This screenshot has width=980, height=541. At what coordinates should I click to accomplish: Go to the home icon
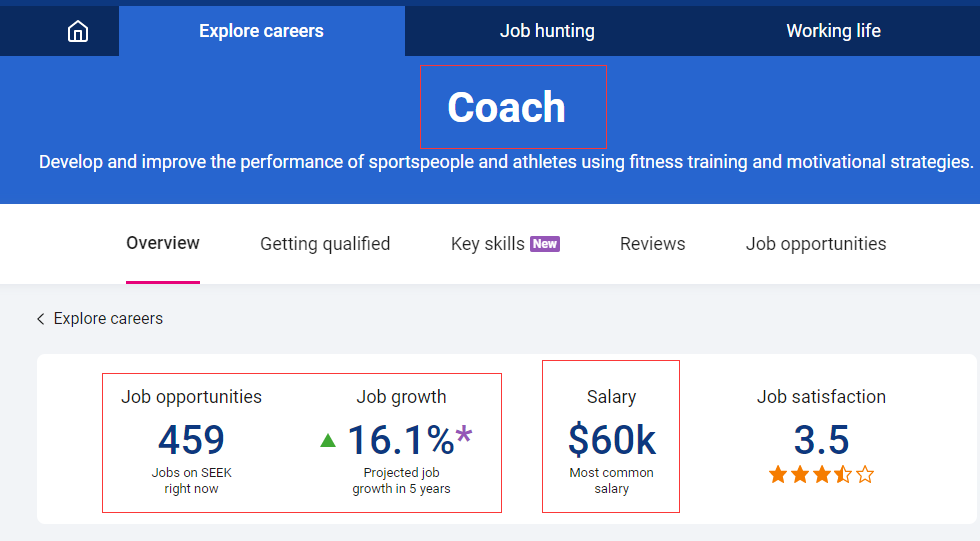(x=77, y=32)
